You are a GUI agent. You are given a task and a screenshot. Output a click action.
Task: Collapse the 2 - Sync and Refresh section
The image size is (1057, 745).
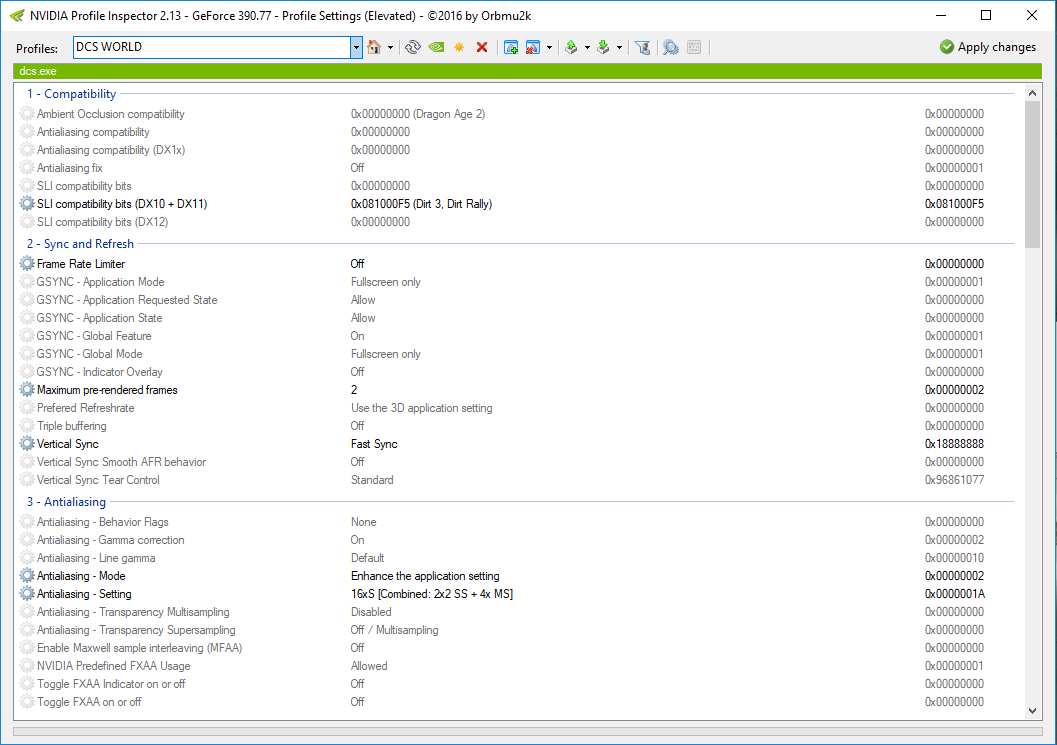pyautogui.click(x=80, y=244)
